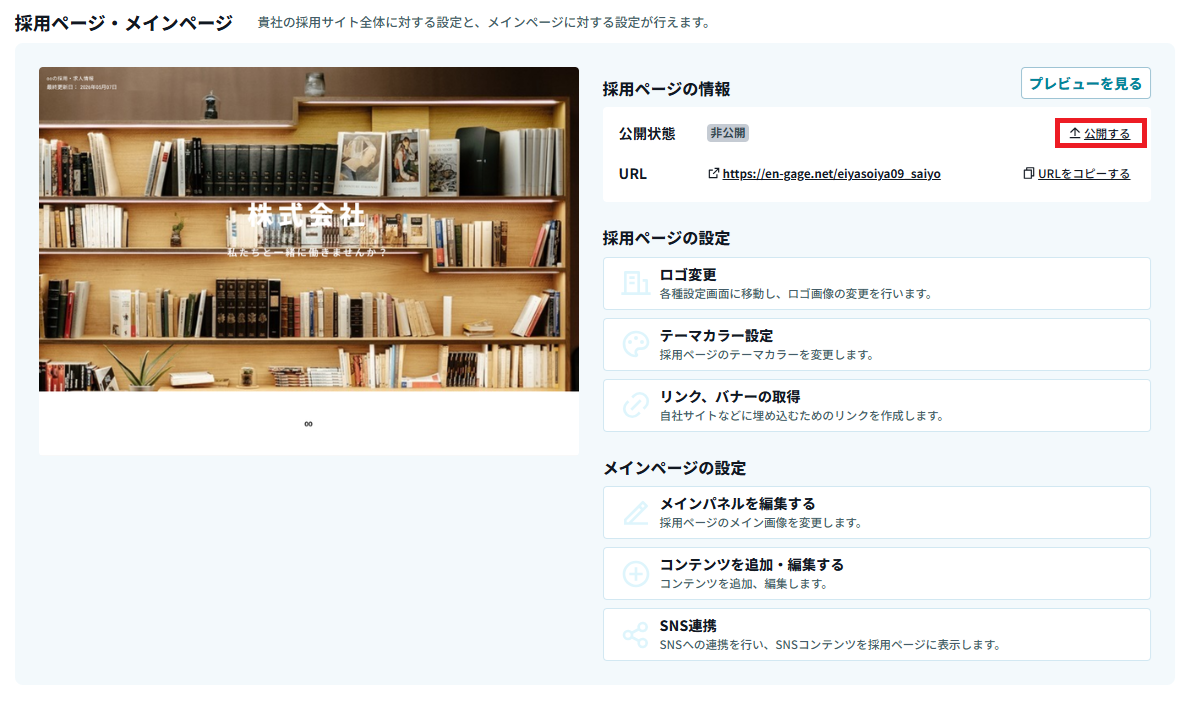This screenshot has width=1192, height=706.
Task: Click the copy icon next to URLをコピーする
Action: coord(1029,173)
